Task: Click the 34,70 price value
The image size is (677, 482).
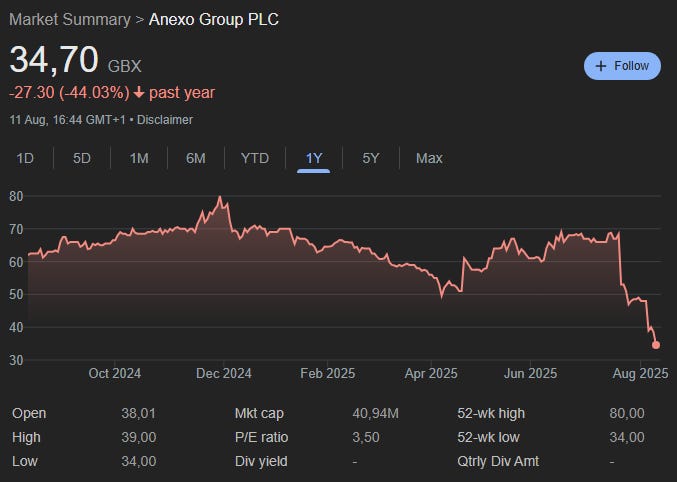Action: (x=54, y=60)
